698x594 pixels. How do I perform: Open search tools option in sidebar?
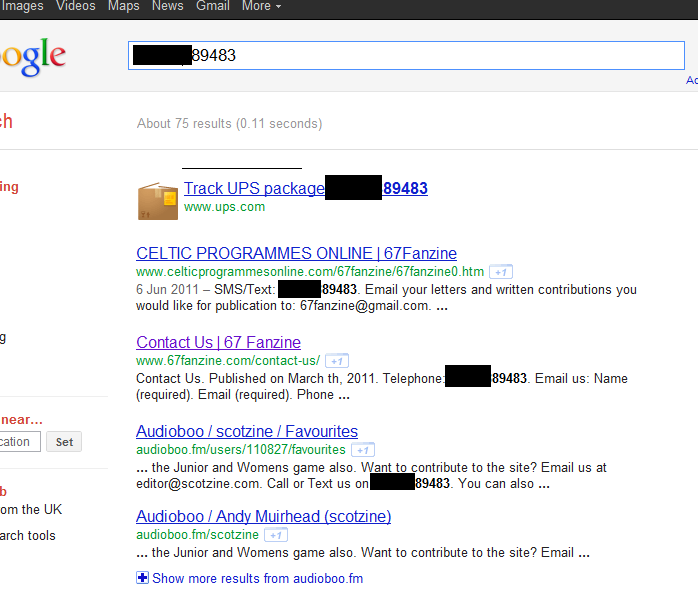coord(28,535)
